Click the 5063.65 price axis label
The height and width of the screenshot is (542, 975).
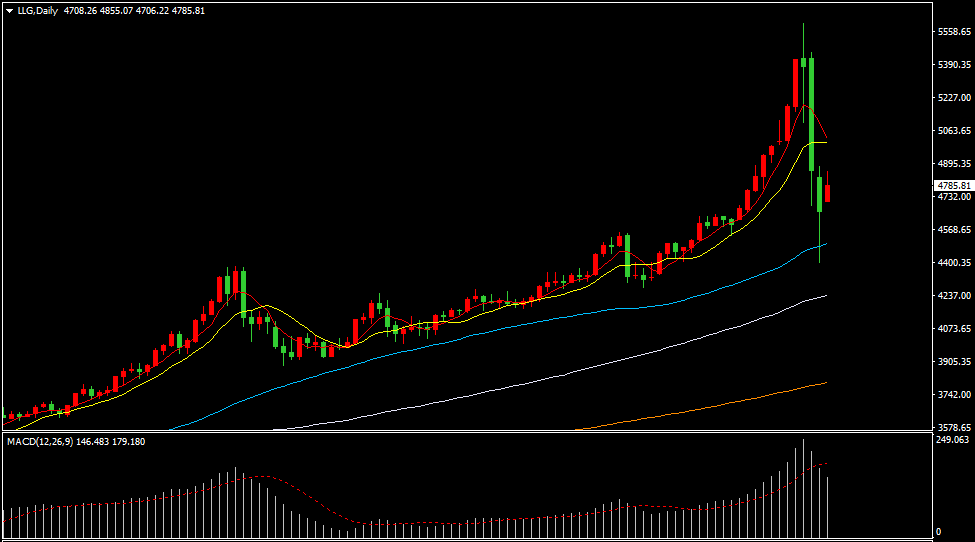[x=954, y=131]
